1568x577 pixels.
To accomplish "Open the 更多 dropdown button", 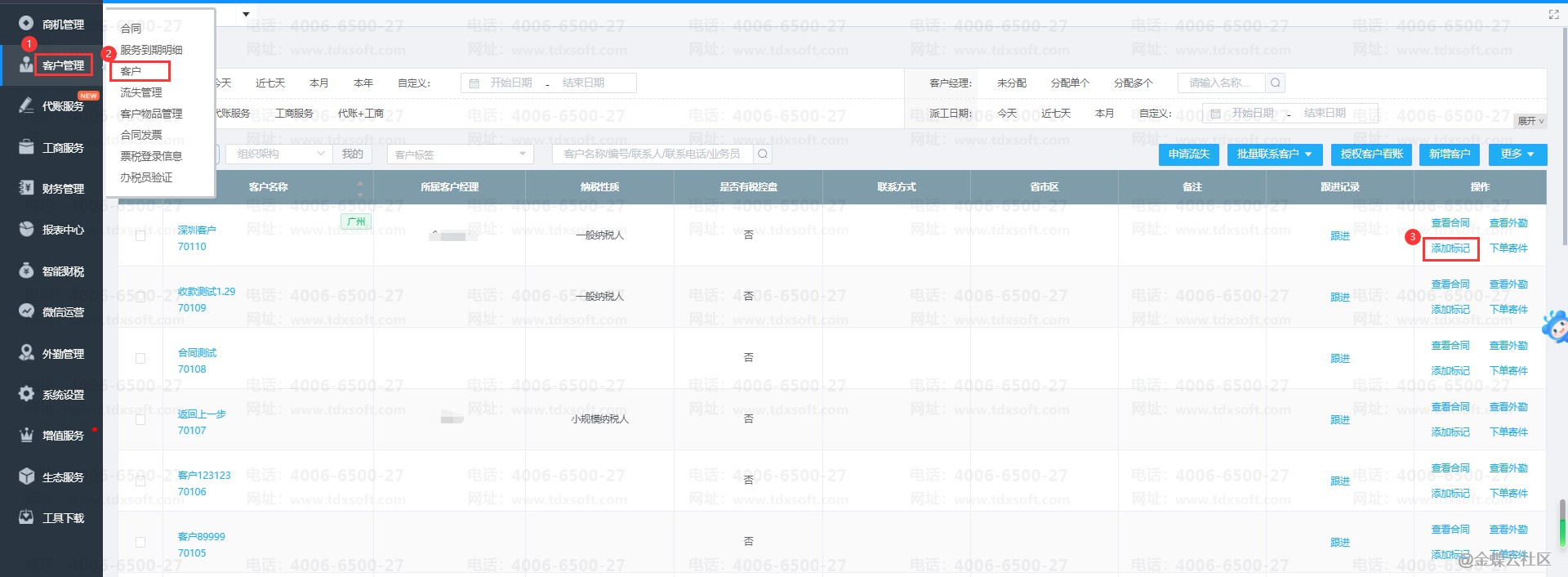I will point(1517,154).
